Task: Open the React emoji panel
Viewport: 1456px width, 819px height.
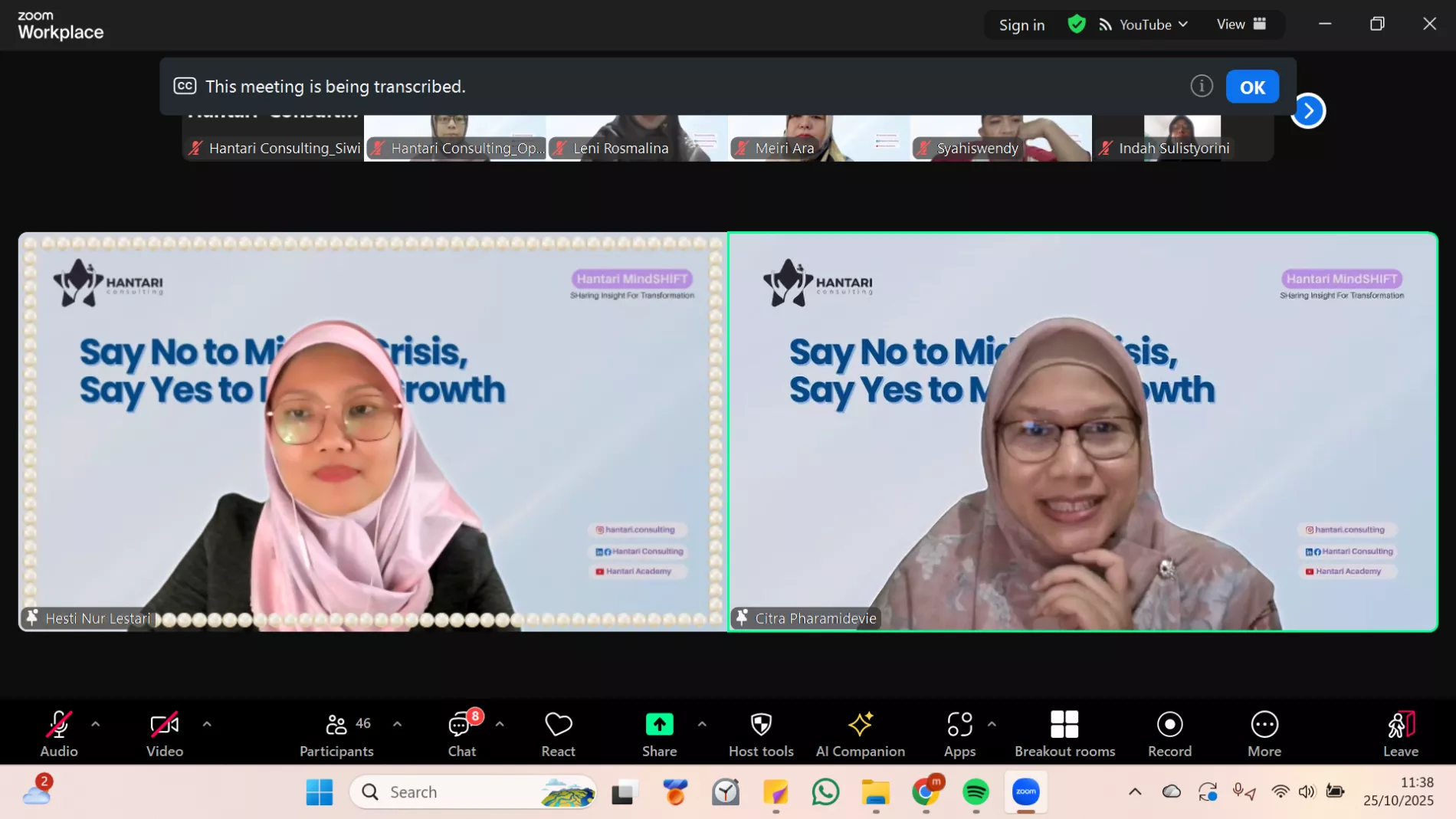Action: 558,732
